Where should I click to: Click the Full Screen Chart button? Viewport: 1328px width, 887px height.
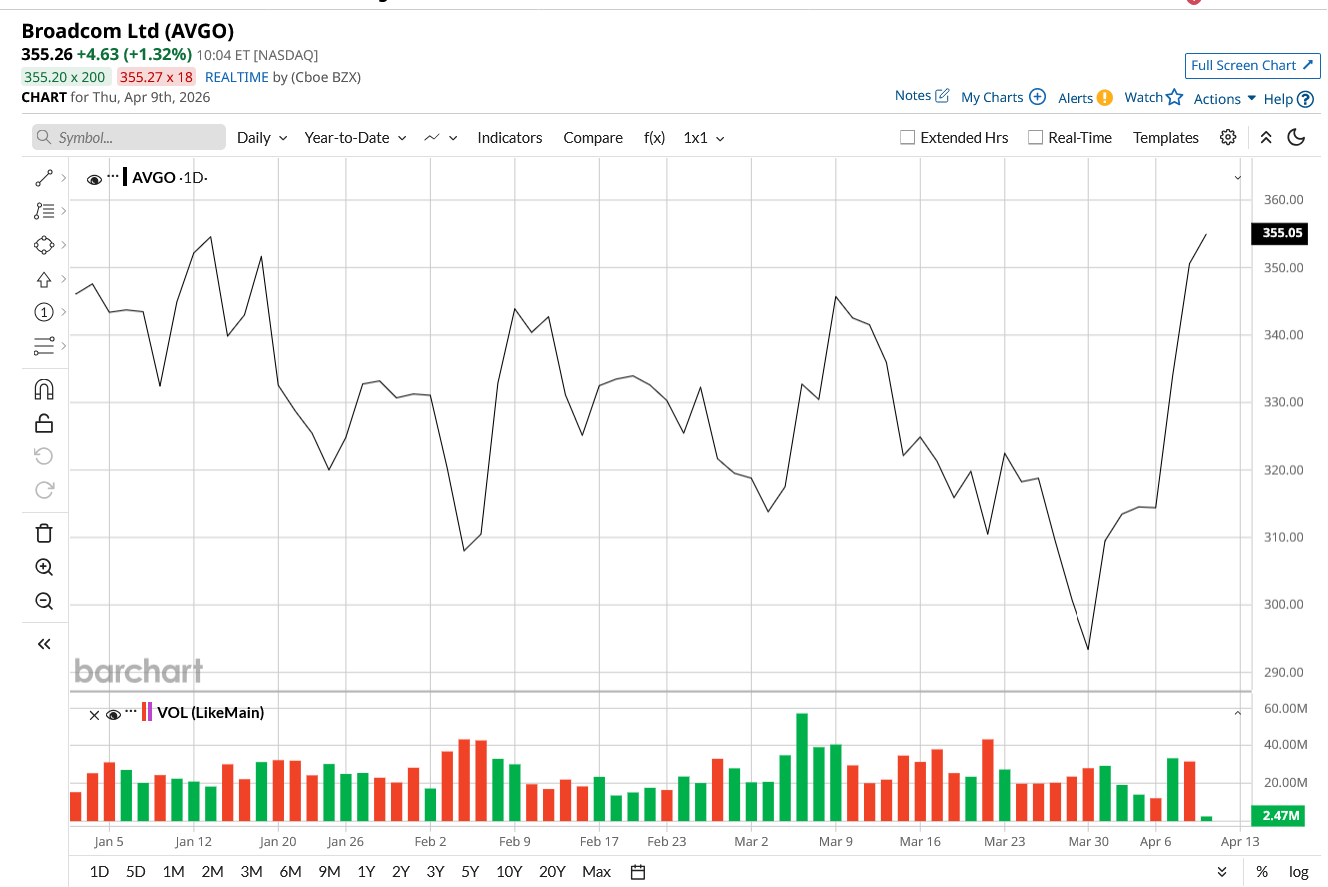click(1253, 65)
